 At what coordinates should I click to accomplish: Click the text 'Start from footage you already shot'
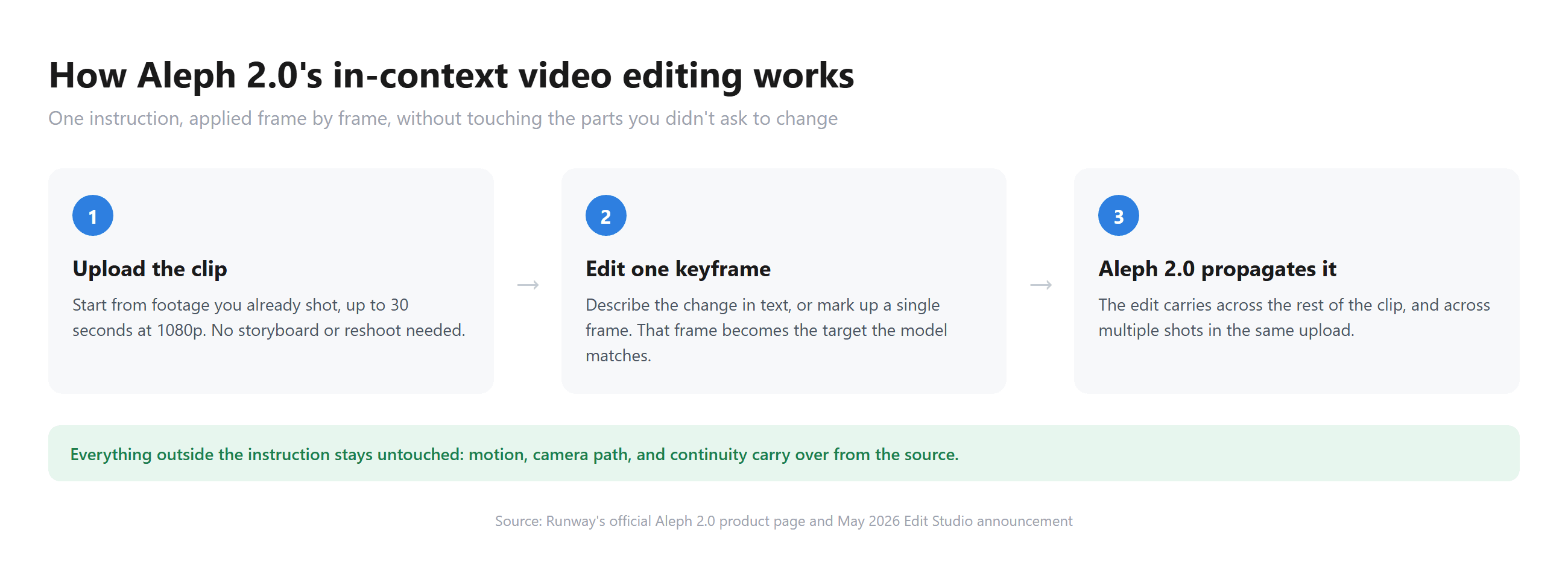click(268, 317)
